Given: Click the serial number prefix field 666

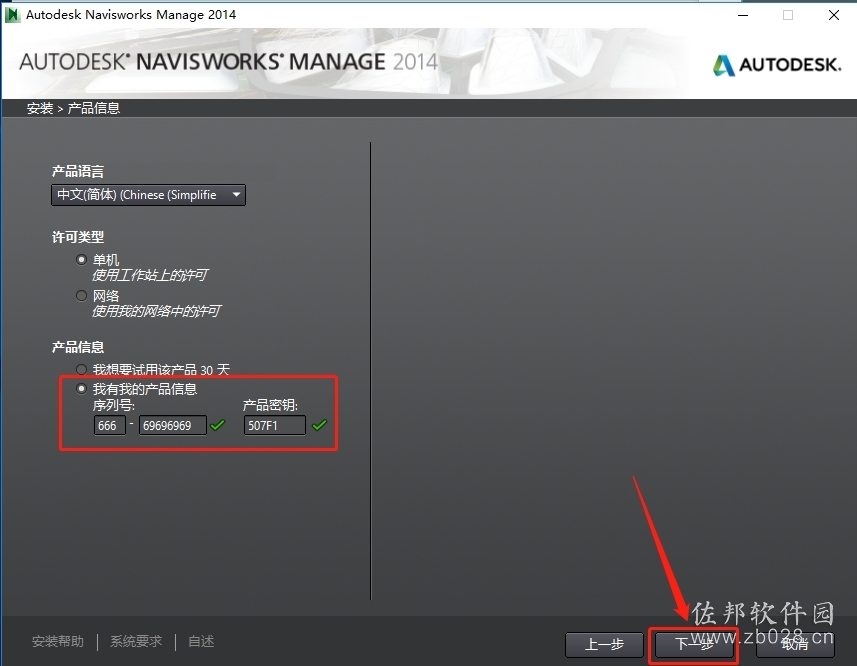Looking at the screenshot, I should [x=110, y=425].
